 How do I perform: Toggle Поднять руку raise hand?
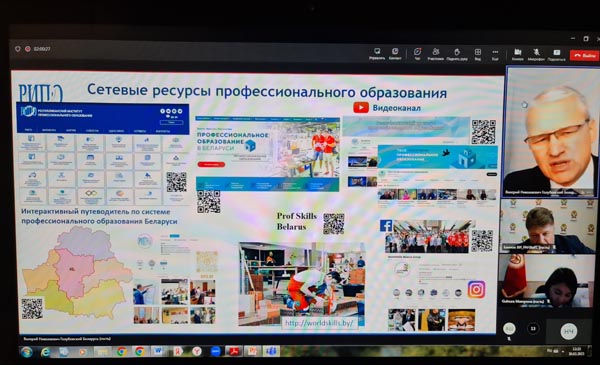457,54
